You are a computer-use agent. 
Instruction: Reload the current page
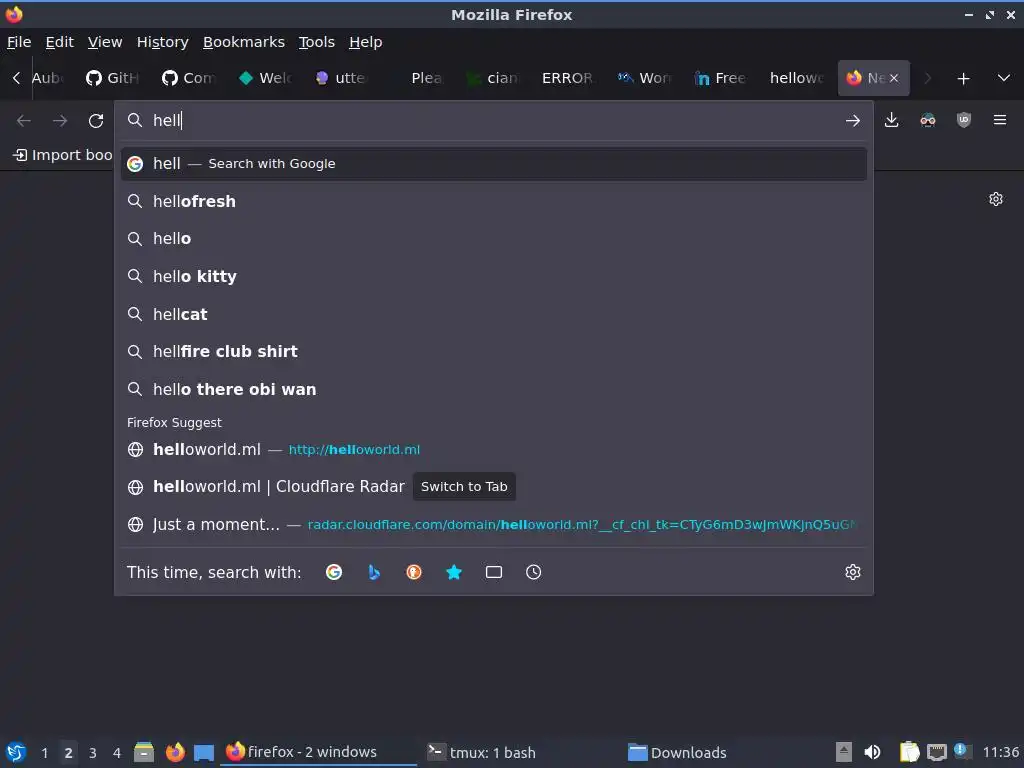click(96, 121)
